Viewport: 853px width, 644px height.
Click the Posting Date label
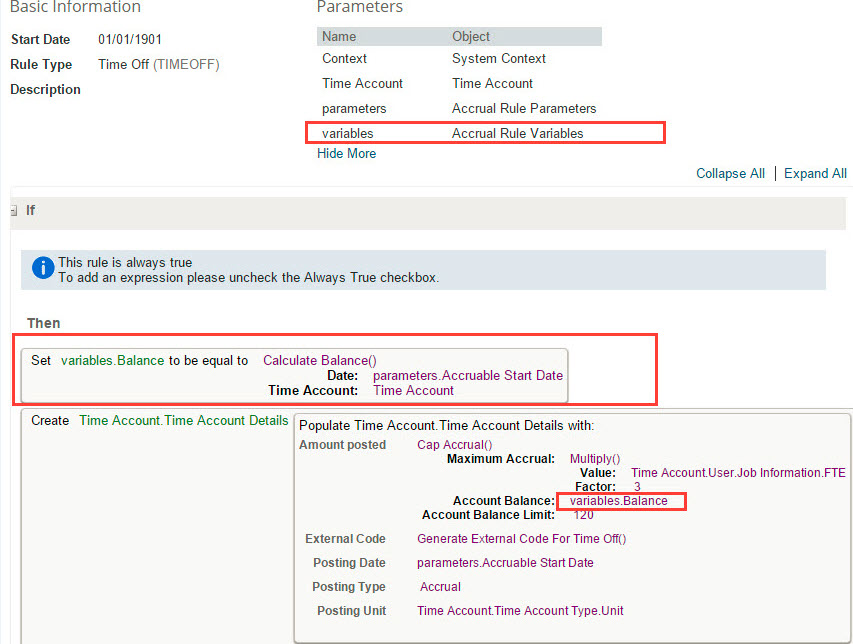(x=349, y=562)
